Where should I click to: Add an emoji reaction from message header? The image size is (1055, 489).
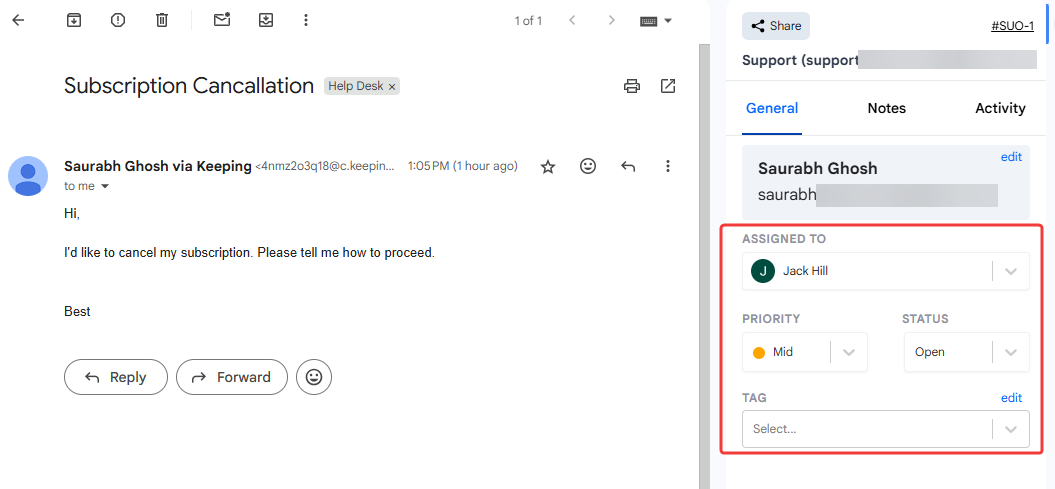[588, 166]
